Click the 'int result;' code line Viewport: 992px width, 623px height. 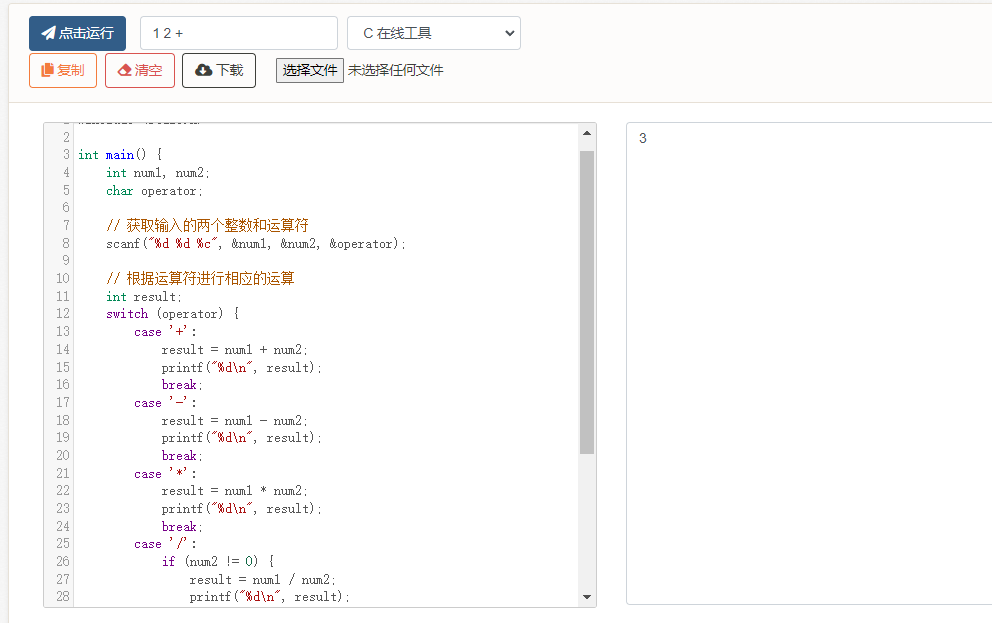[x=144, y=297]
